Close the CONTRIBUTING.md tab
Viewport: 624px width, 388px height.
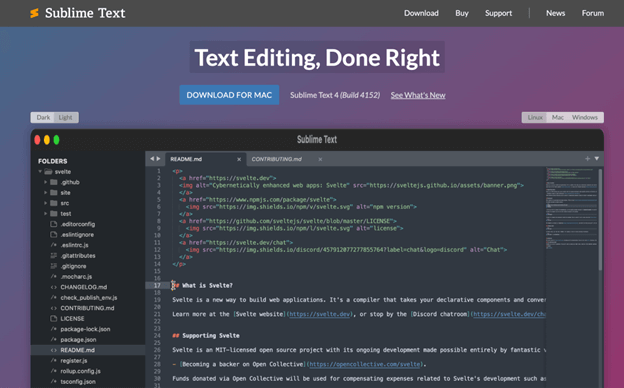click(320, 159)
